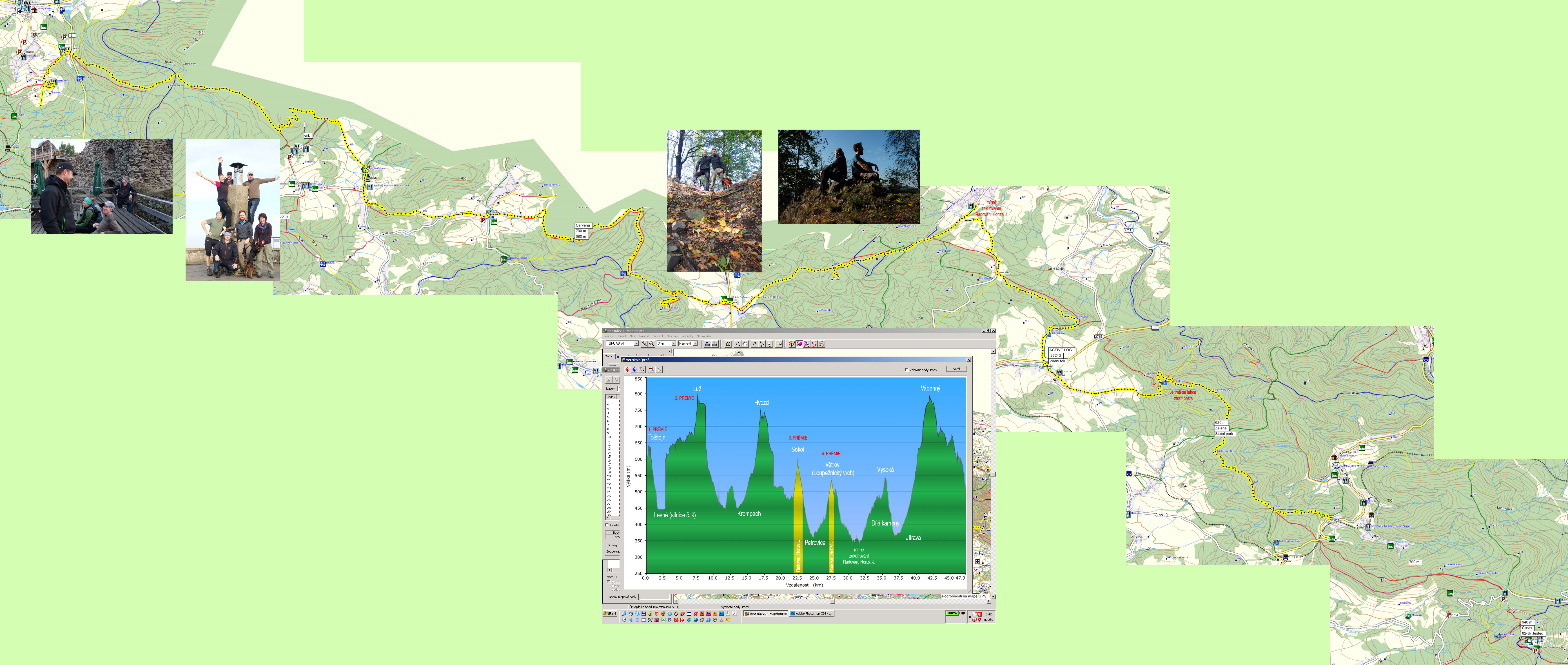Open the Soubor menu

pos(609,336)
